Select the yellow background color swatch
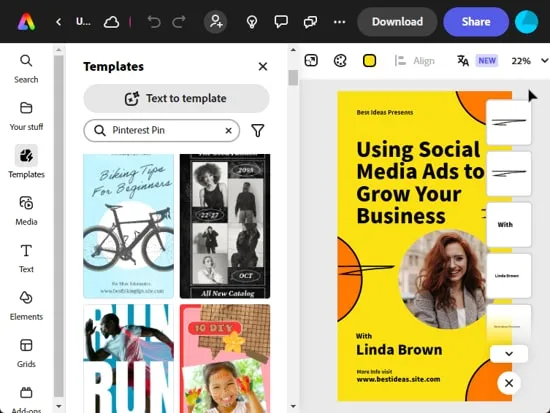This screenshot has width=550, height=413. coord(369,61)
